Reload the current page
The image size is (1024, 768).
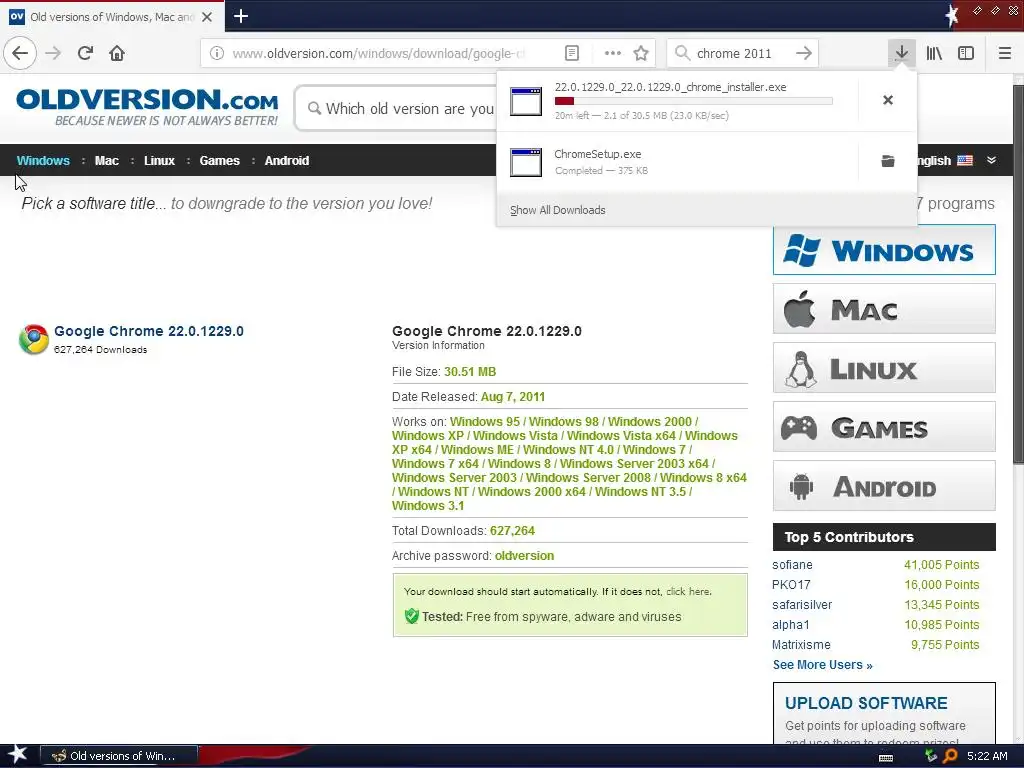pos(85,53)
